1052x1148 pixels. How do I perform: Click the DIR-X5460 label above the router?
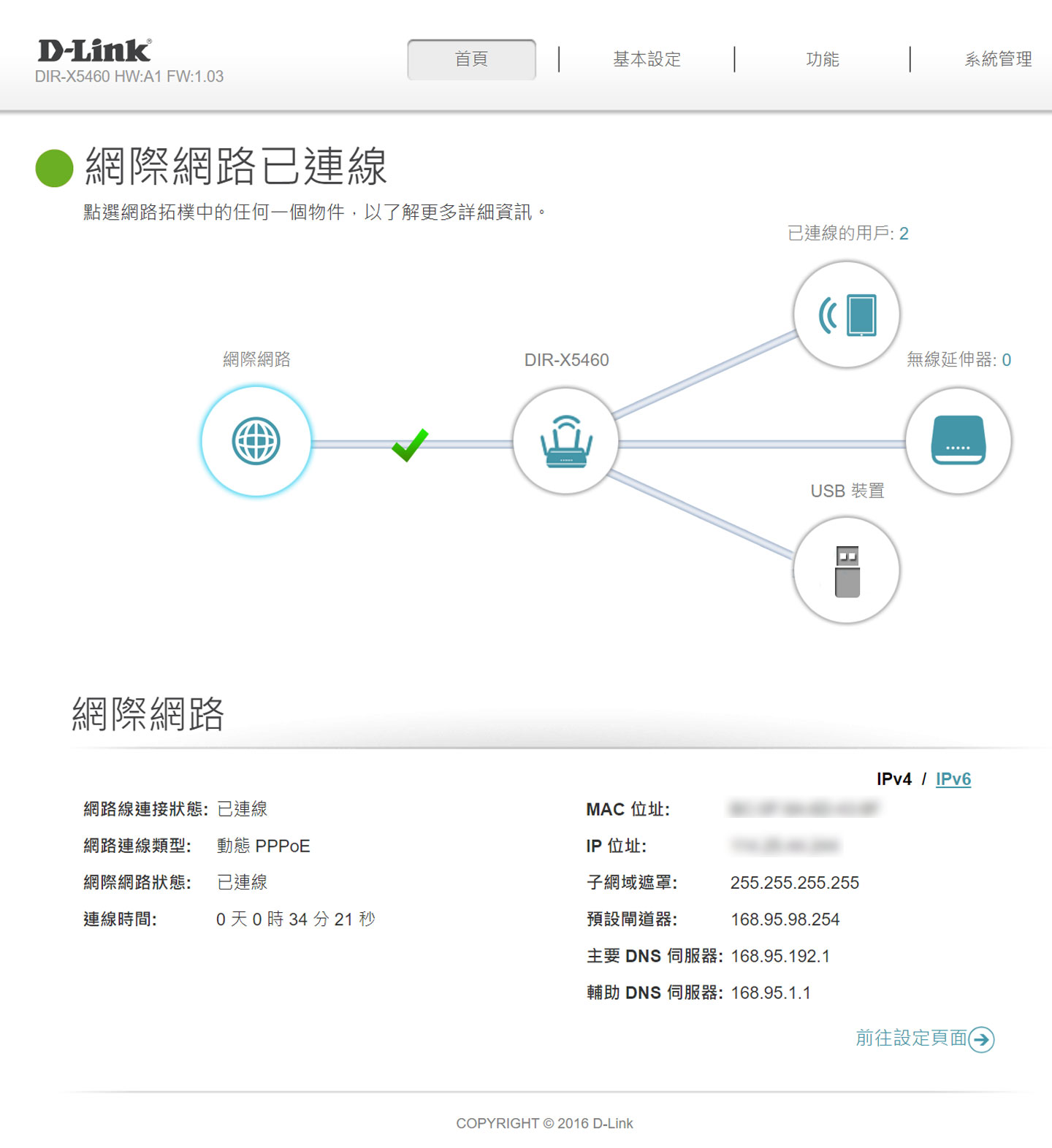(566, 360)
